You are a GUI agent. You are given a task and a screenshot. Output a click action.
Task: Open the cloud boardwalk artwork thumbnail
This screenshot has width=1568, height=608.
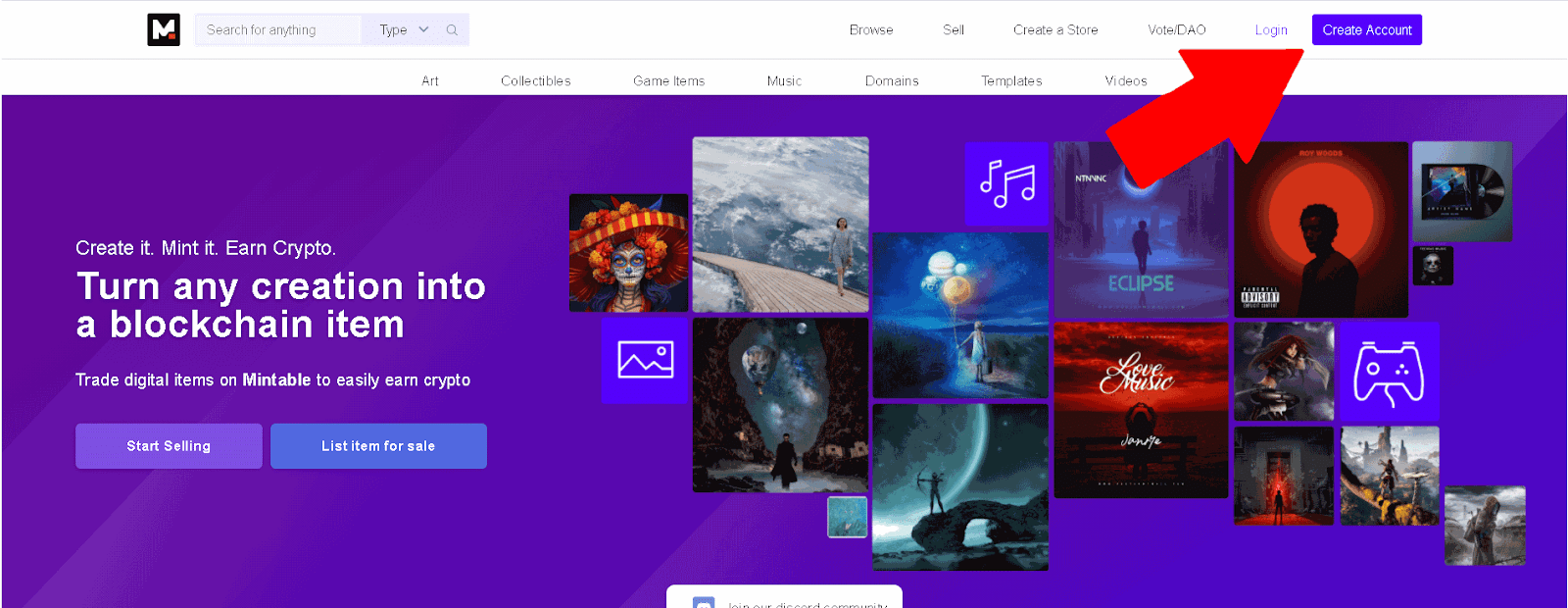[780, 225]
